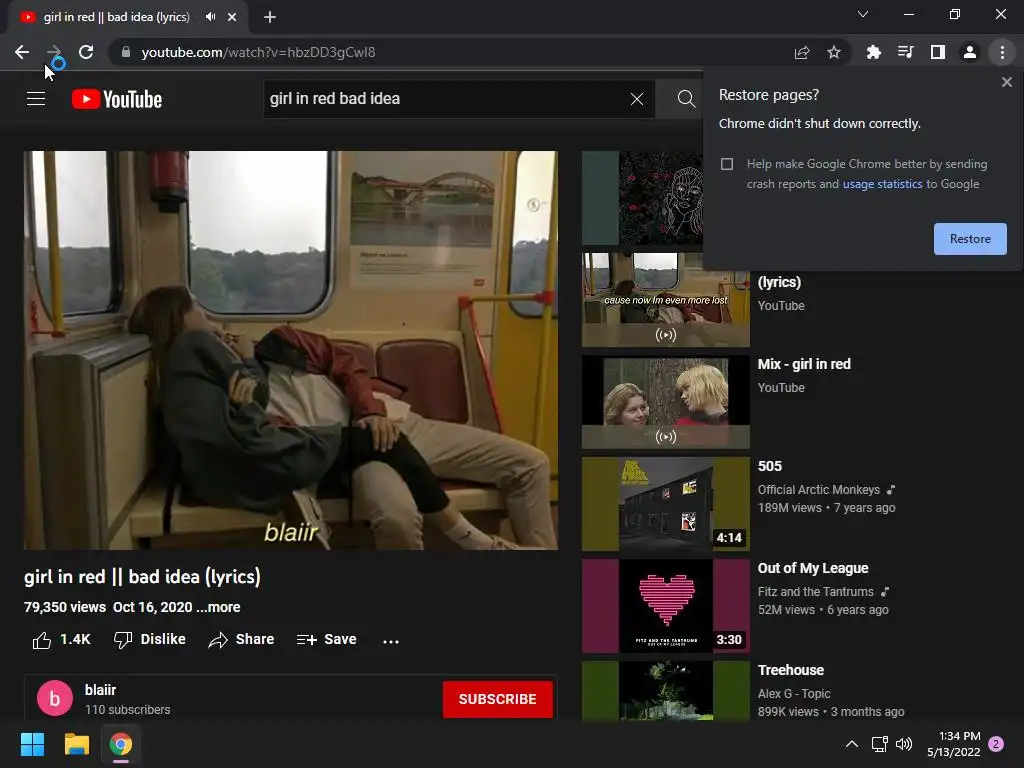Image resolution: width=1024 pixels, height=768 pixels.
Task: Expand description with ...more
Action: click(218, 607)
